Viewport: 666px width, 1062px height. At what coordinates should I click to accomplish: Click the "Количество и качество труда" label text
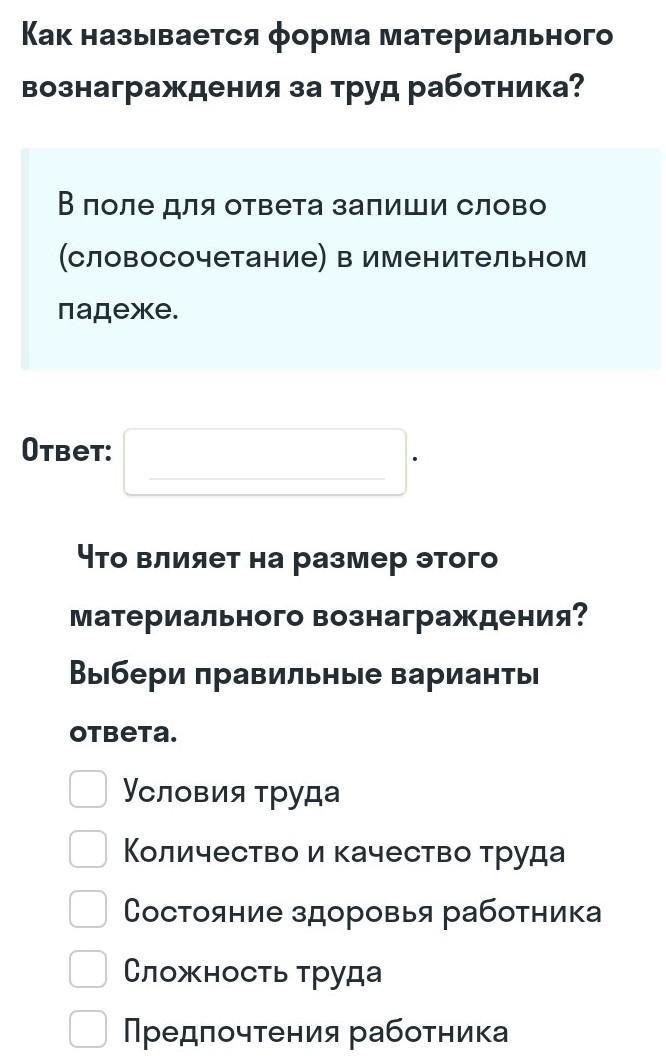click(x=344, y=852)
